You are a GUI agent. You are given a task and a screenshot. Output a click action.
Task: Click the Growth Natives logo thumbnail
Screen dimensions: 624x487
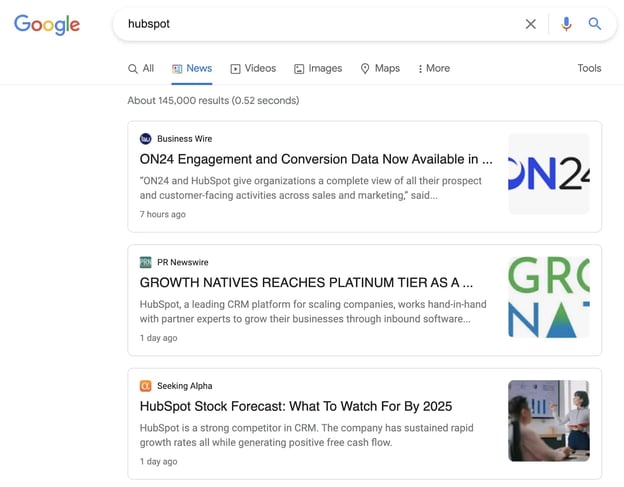(x=548, y=297)
